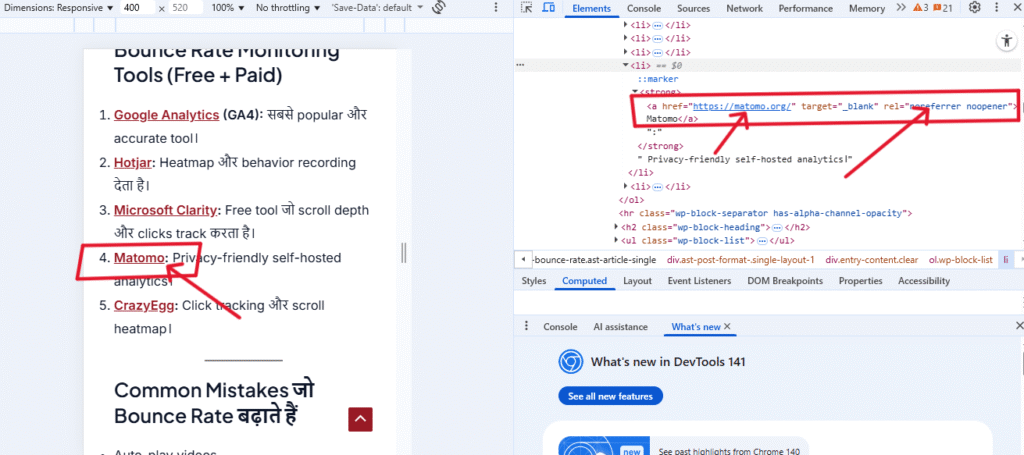Switch to the Elements tab
Viewport: 1024px width, 455px height.
click(591, 8)
